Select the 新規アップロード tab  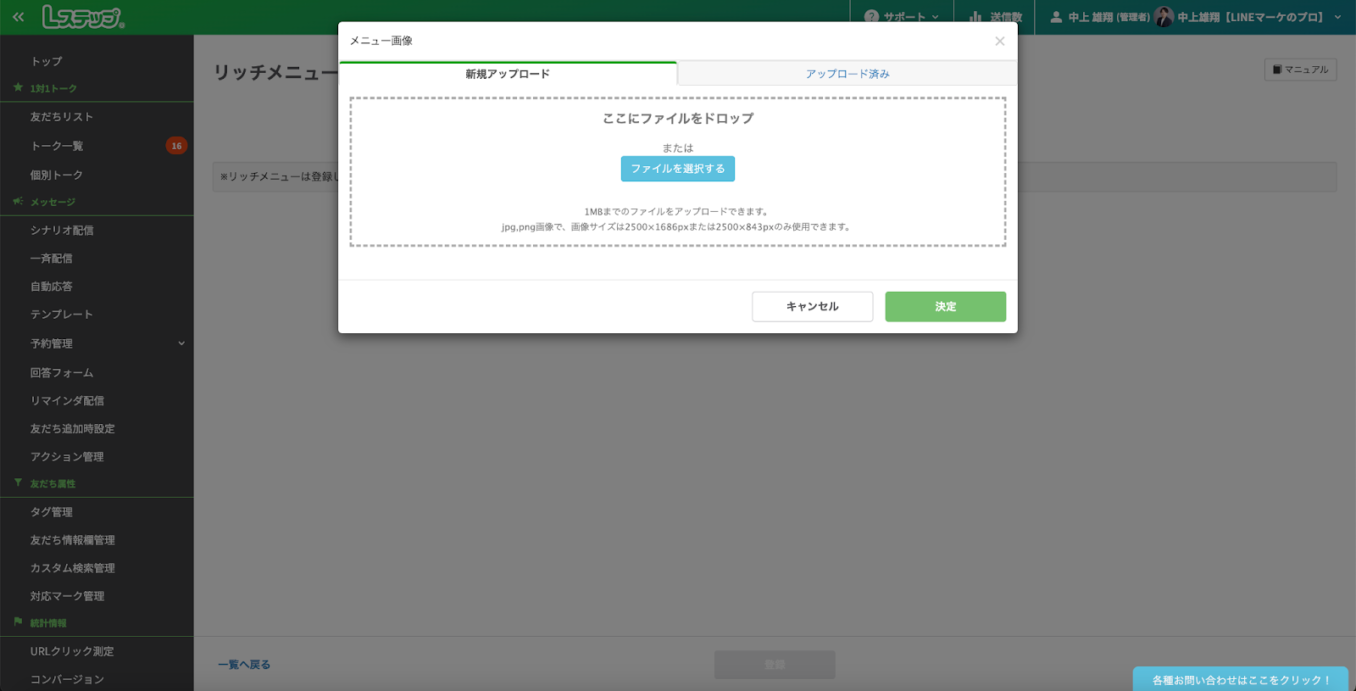coord(508,73)
